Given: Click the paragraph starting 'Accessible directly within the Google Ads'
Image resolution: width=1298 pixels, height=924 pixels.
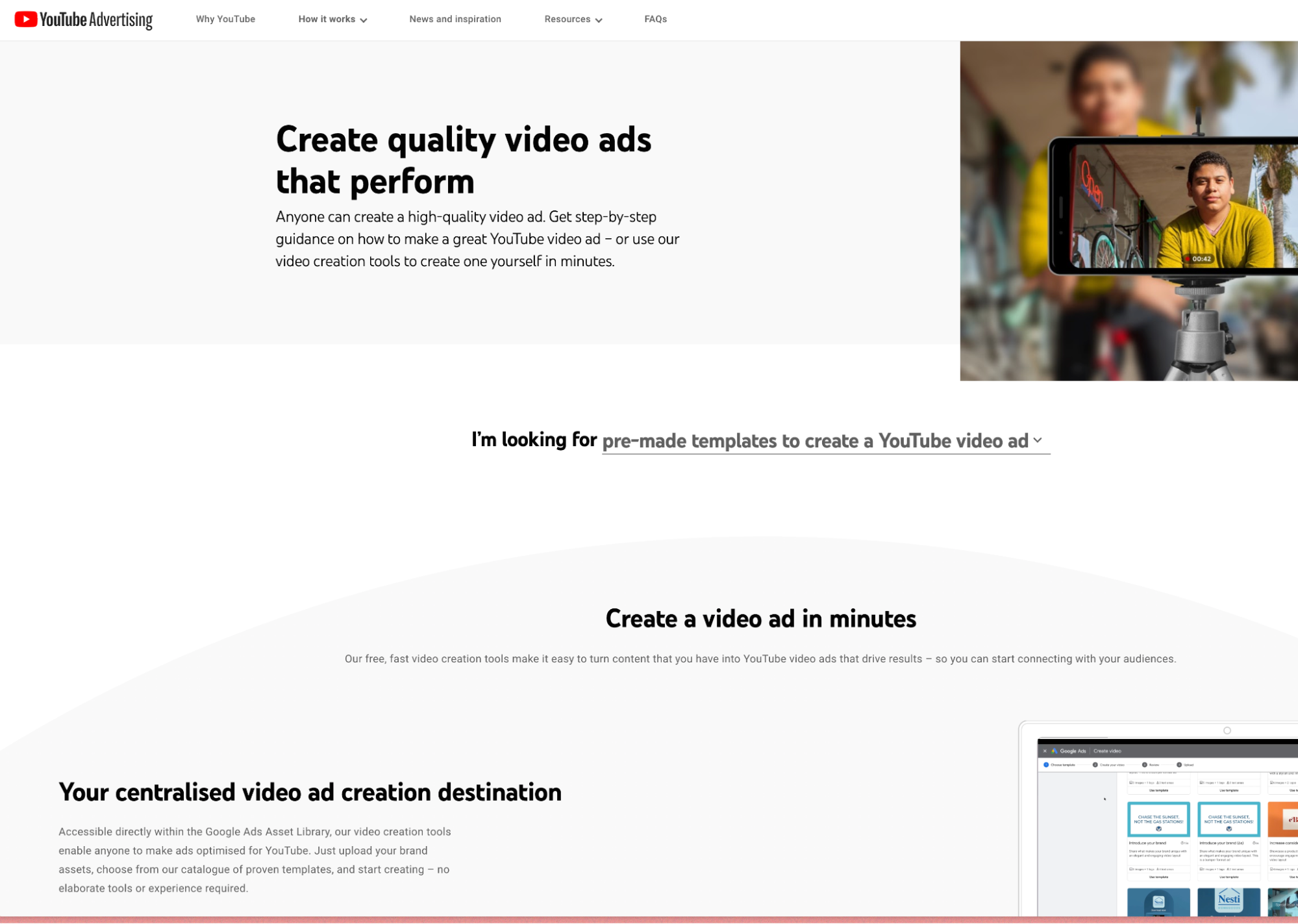Looking at the screenshot, I should click(x=255, y=860).
